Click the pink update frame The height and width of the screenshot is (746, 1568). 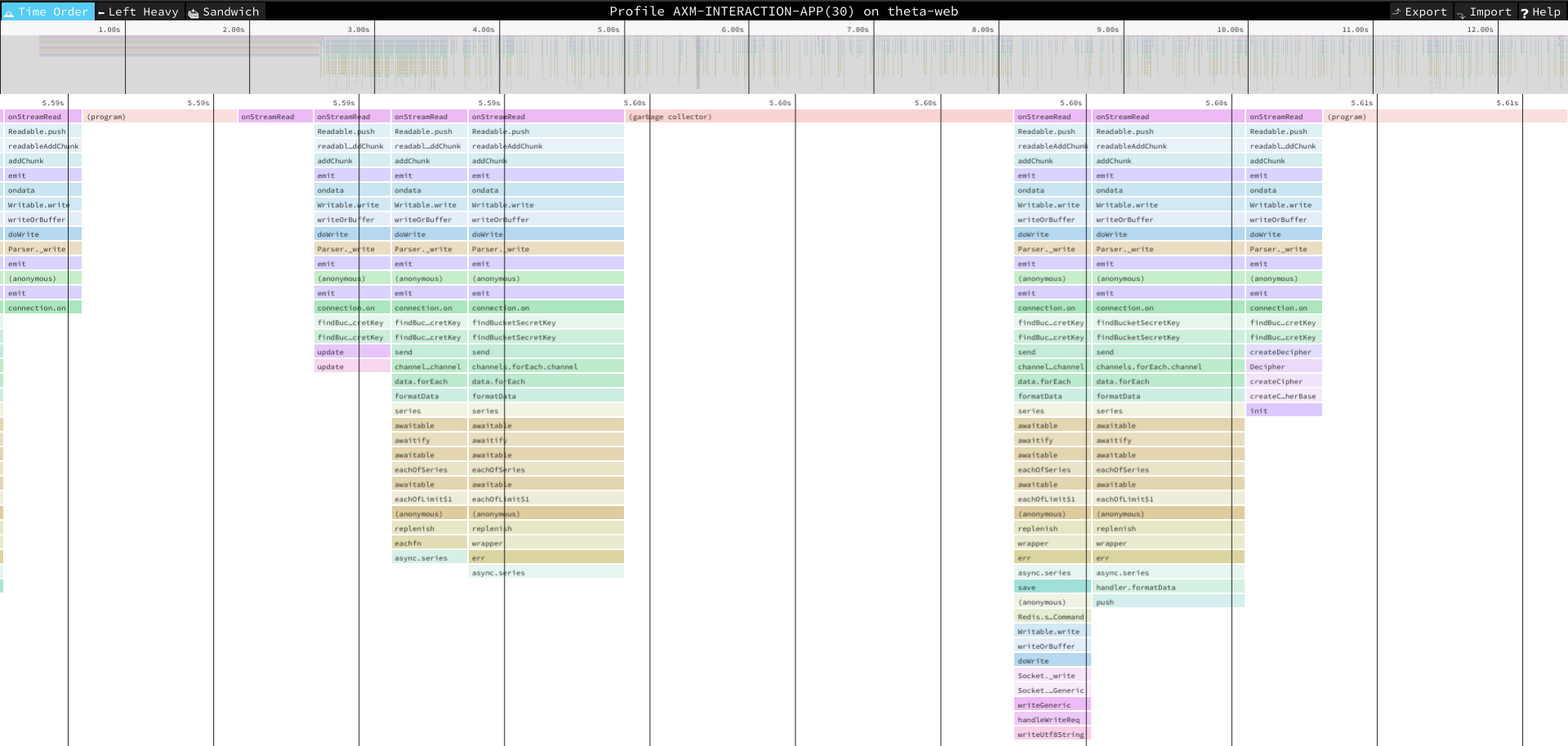point(352,367)
